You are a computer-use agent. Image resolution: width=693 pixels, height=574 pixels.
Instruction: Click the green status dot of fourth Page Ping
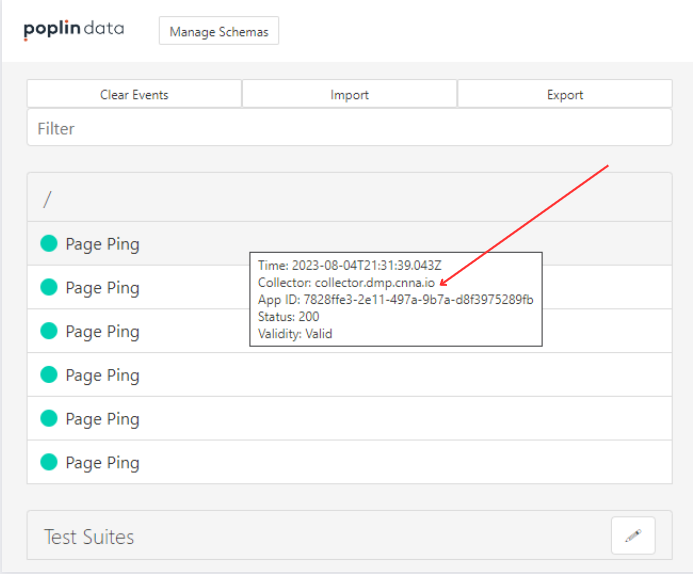pyautogui.click(x=48, y=375)
